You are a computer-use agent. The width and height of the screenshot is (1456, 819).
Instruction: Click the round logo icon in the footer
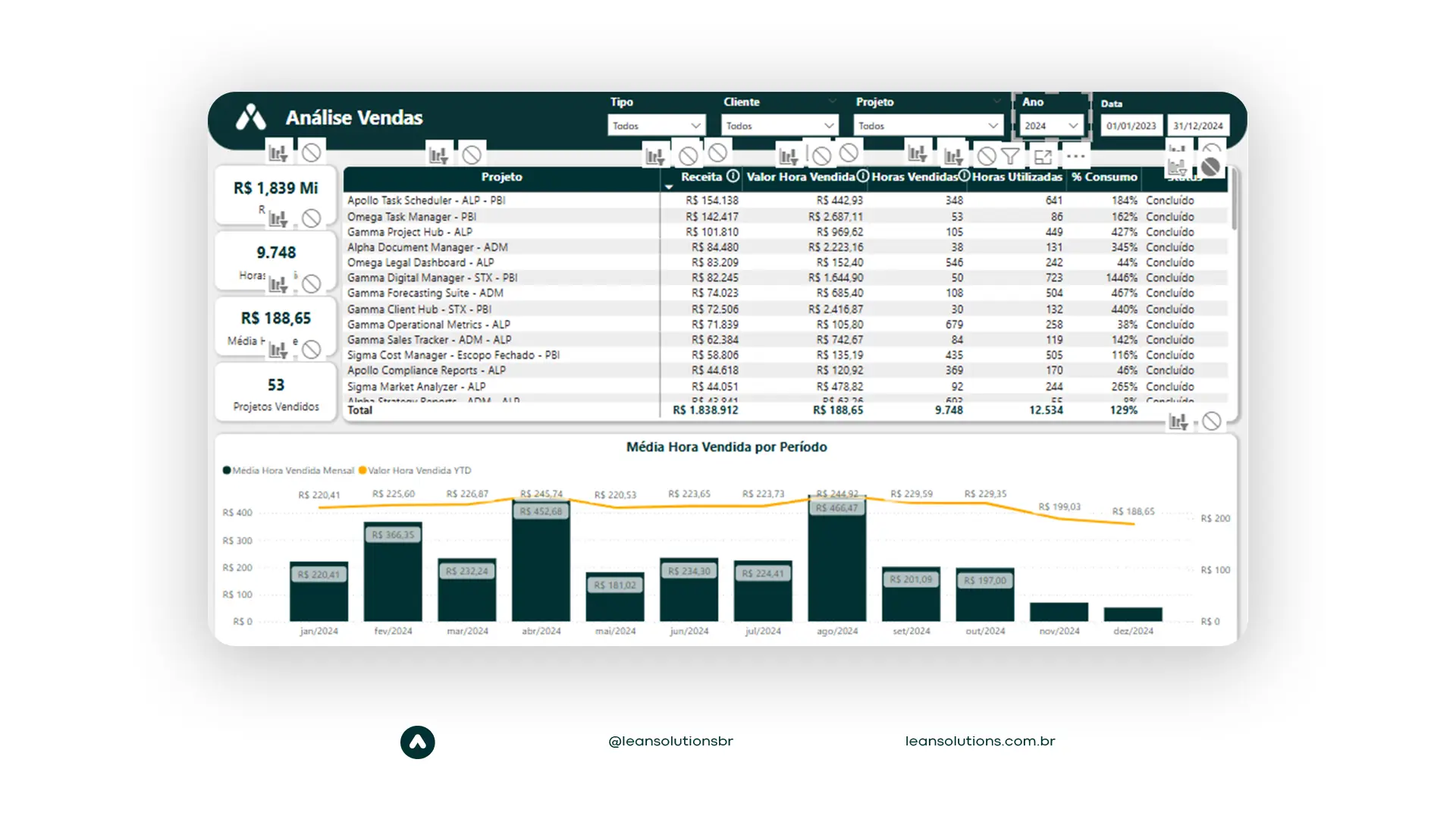coord(418,742)
